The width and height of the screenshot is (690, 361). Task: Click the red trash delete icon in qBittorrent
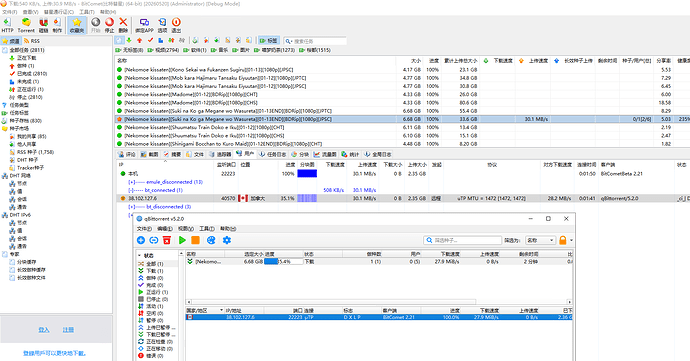pos(167,240)
